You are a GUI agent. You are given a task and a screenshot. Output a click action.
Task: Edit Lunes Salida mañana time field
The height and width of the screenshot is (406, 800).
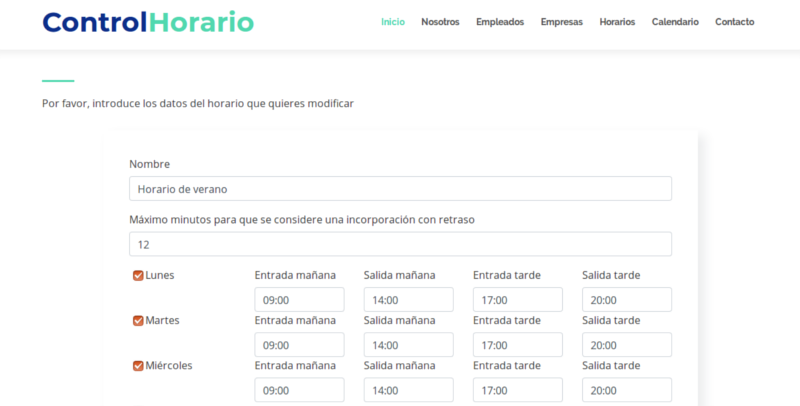click(409, 300)
